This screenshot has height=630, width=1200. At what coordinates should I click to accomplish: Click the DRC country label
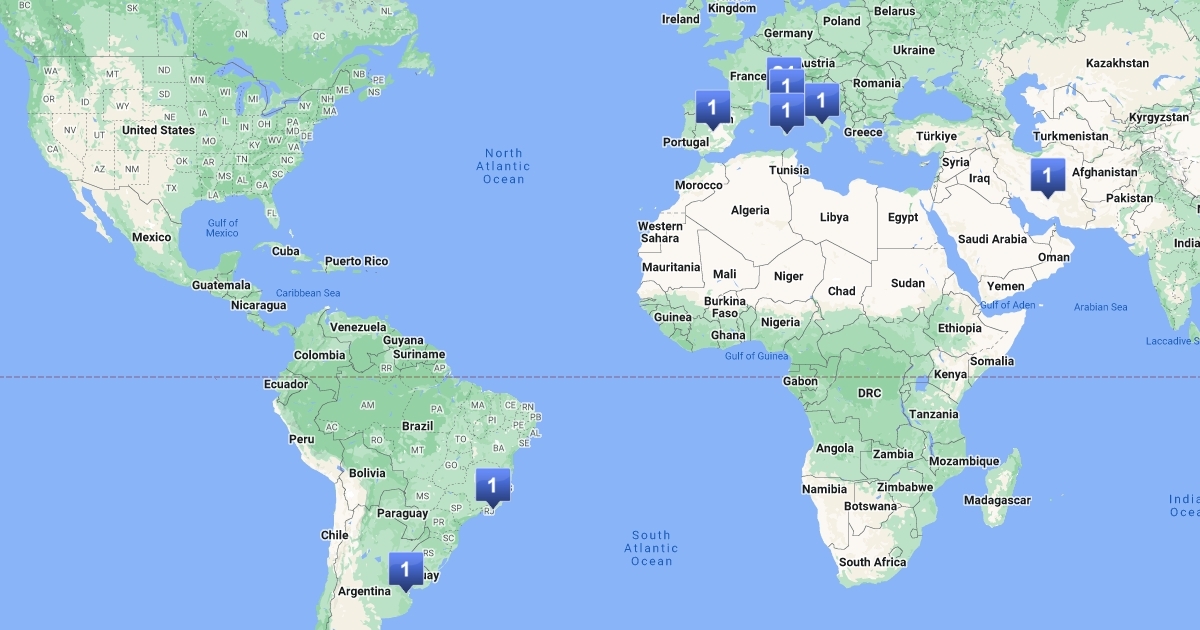(869, 393)
